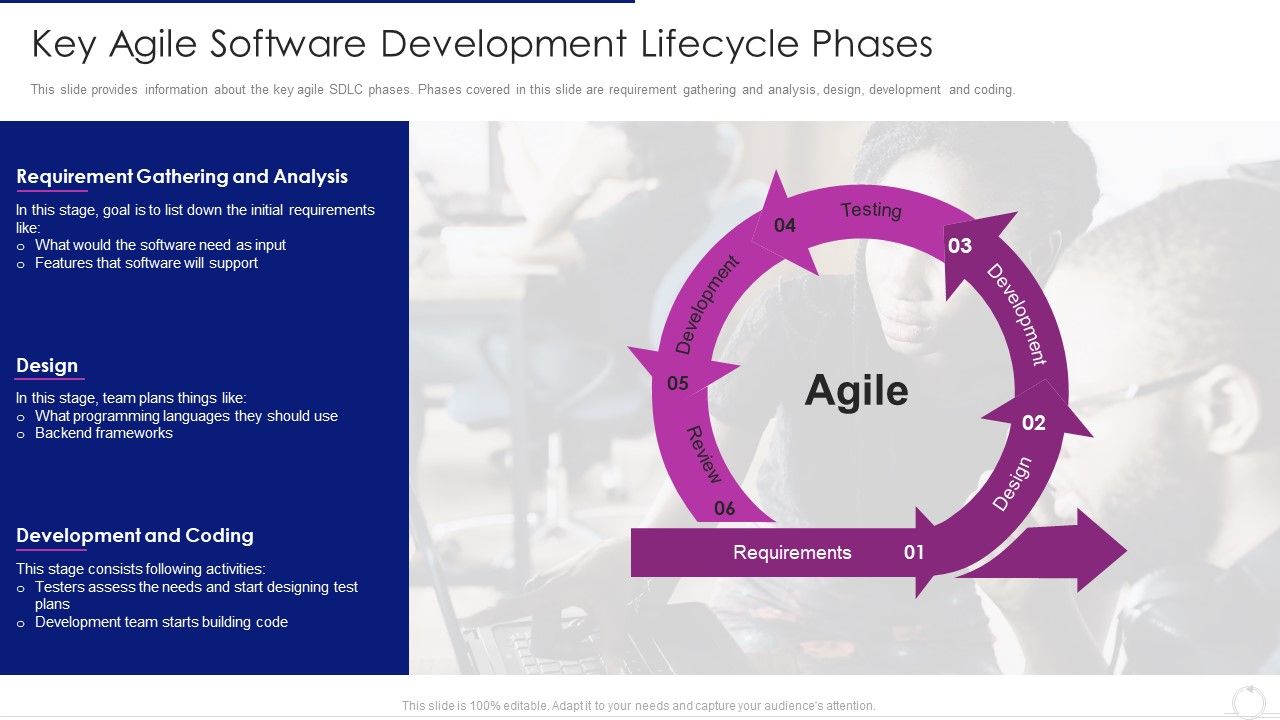Click the Requirements arrow banner
This screenshot has width=1280, height=720.
coord(793,551)
